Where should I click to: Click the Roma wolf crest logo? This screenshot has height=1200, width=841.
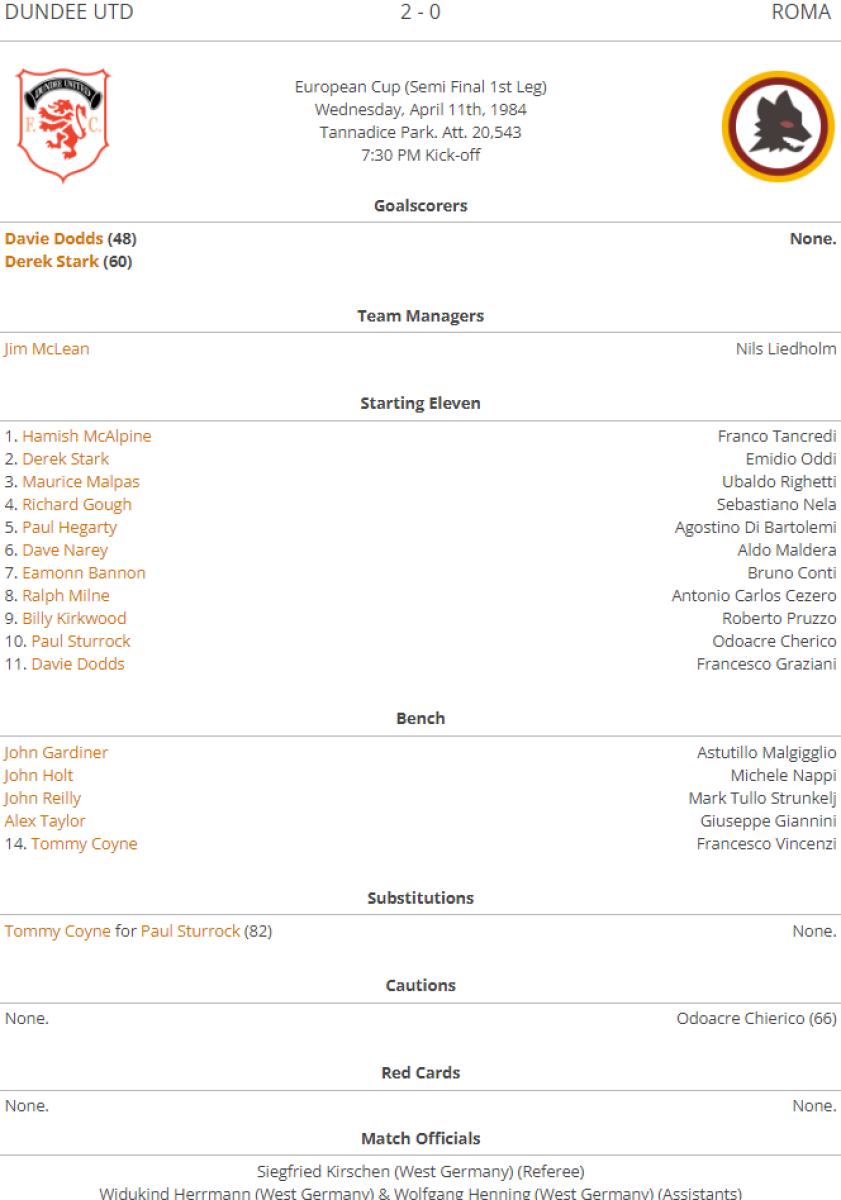(x=778, y=127)
